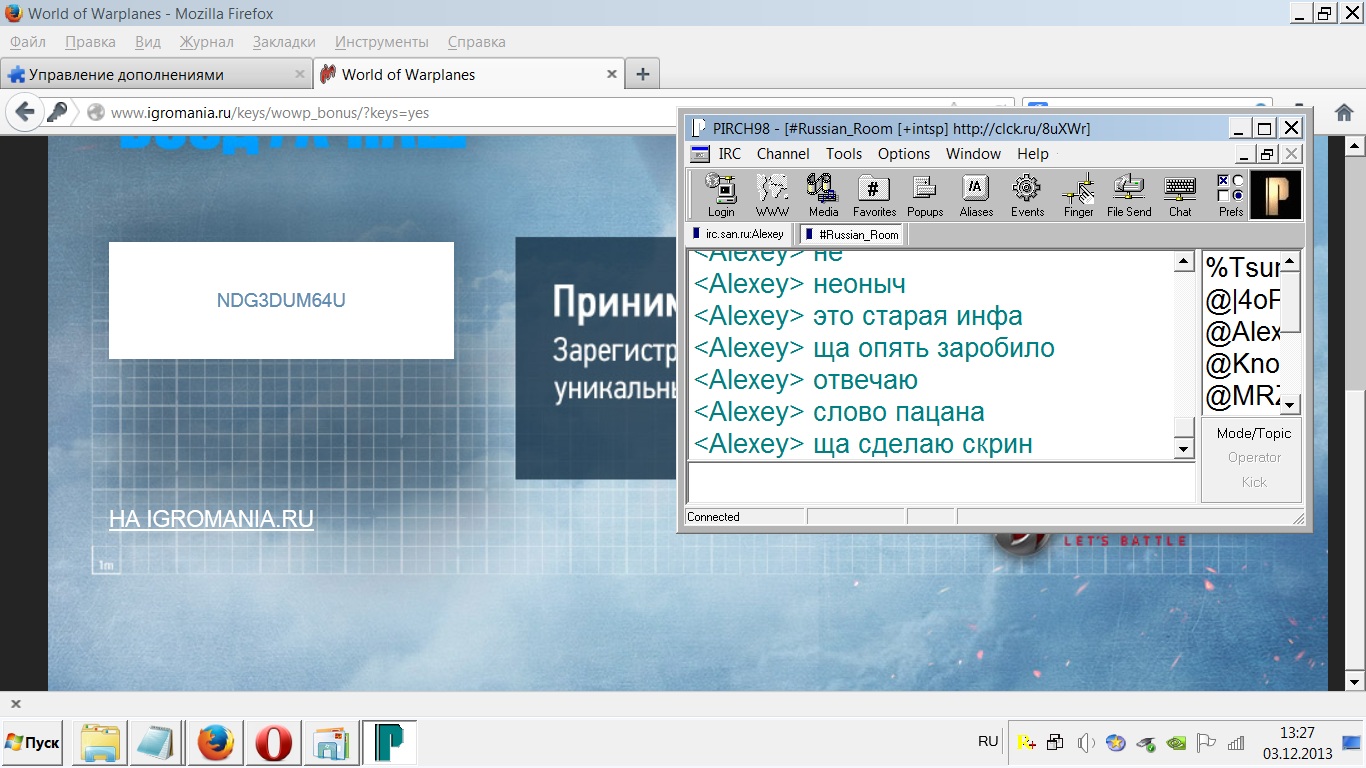Open the IRC menu in PIRCH98
This screenshot has height=768, width=1366.
[730, 154]
